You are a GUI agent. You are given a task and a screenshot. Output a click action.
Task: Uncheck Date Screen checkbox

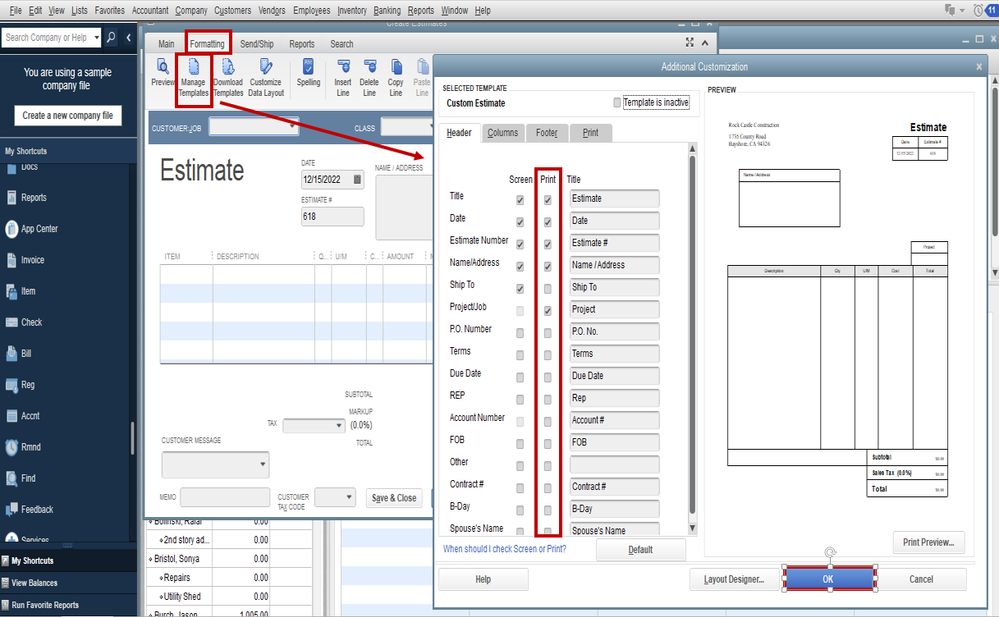click(x=520, y=222)
